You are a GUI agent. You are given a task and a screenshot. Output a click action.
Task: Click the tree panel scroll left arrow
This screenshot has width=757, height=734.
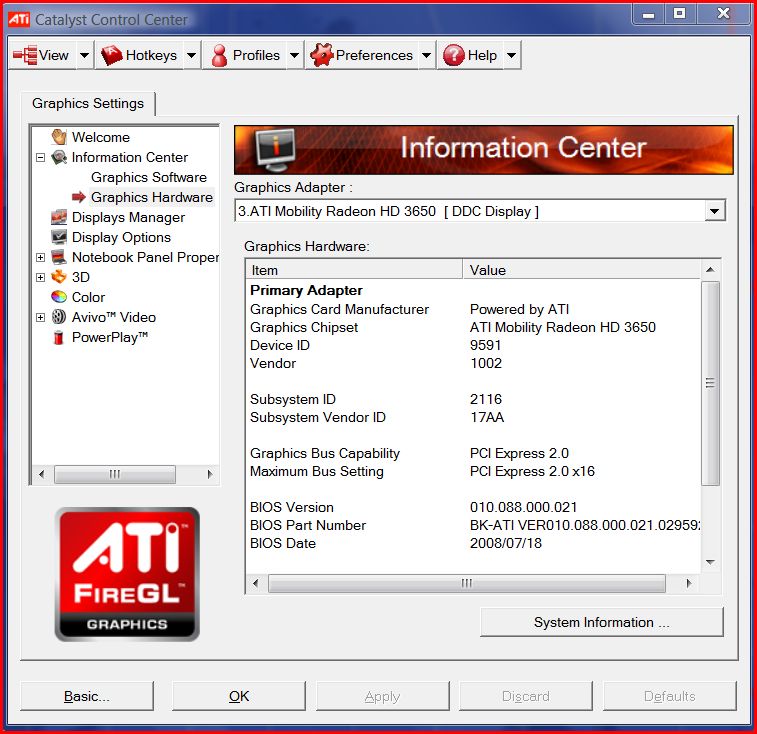click(x=42, y=474)
